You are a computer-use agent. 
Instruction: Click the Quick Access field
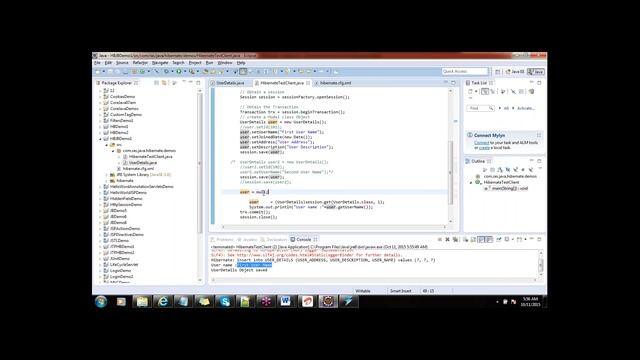465,71
